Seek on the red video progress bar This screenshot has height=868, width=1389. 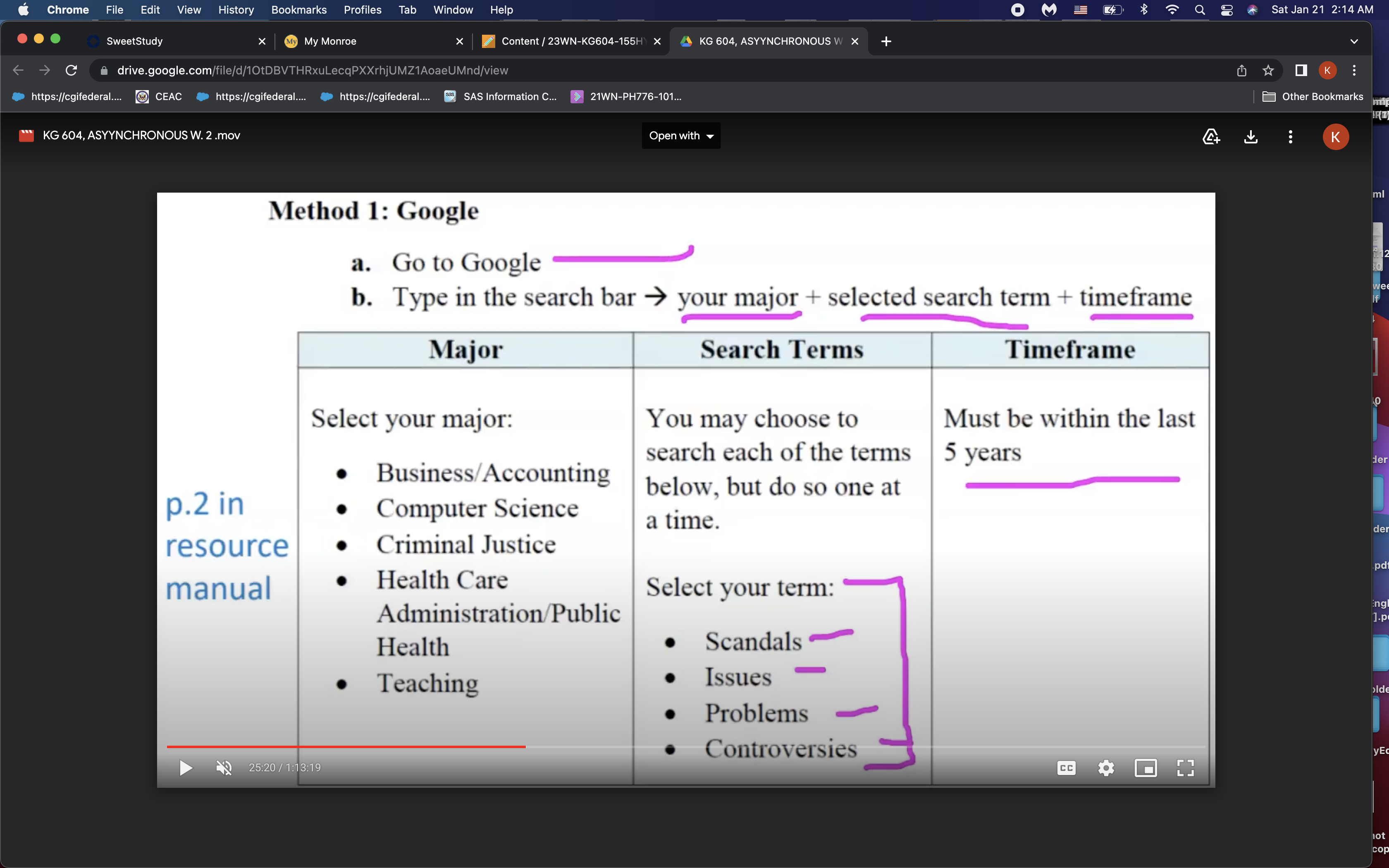[346, 746]
